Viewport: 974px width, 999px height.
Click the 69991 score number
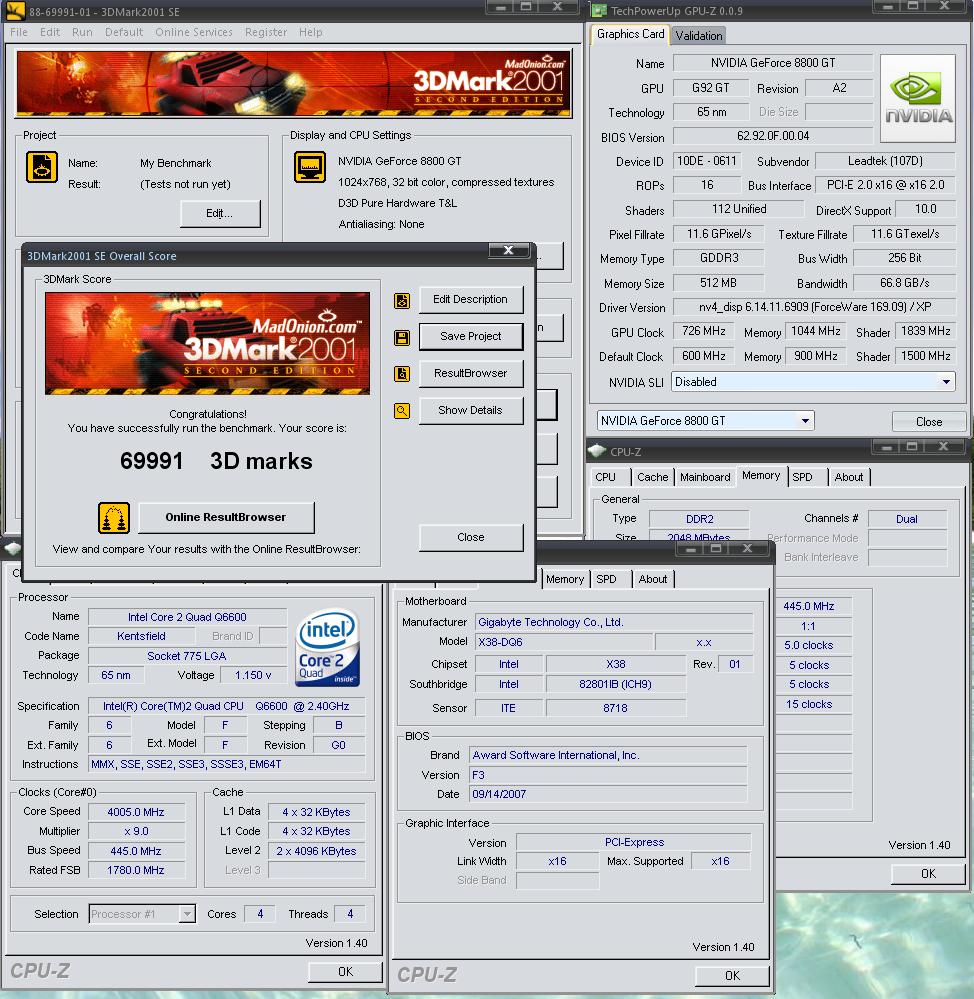point(152,461)
